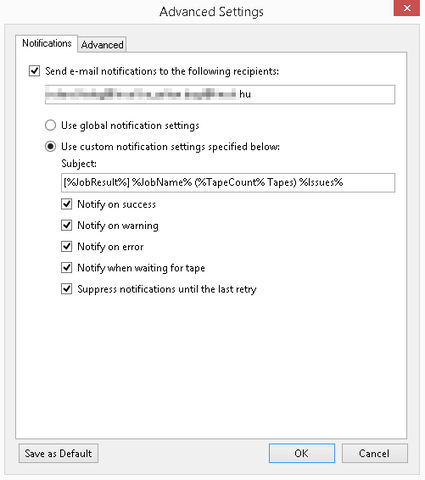Select Use custom notification settings radio button
This screenshot has height=480, width=425.
(x=50, y=146)
